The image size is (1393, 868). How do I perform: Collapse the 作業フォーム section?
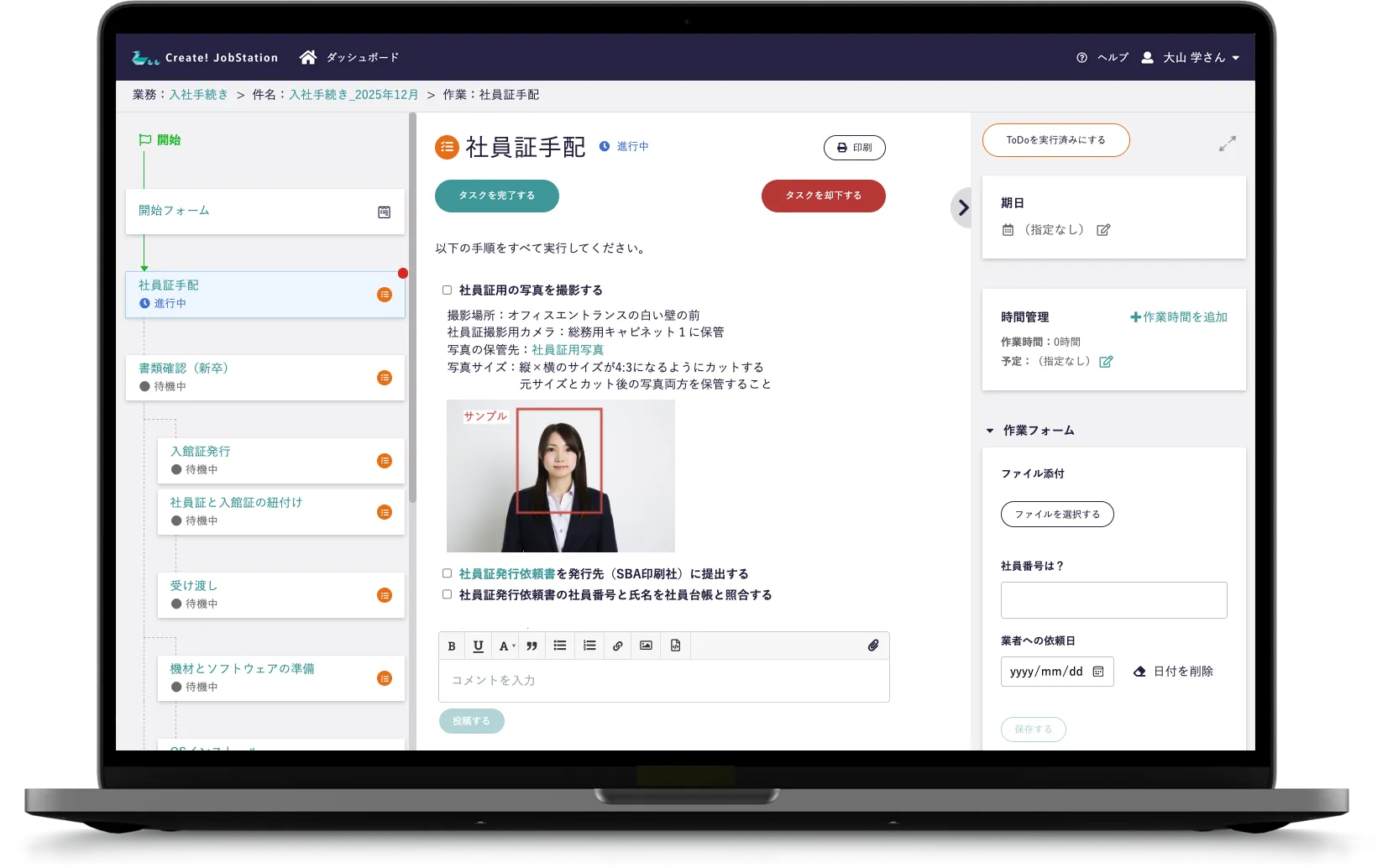(x=990, y=431)
